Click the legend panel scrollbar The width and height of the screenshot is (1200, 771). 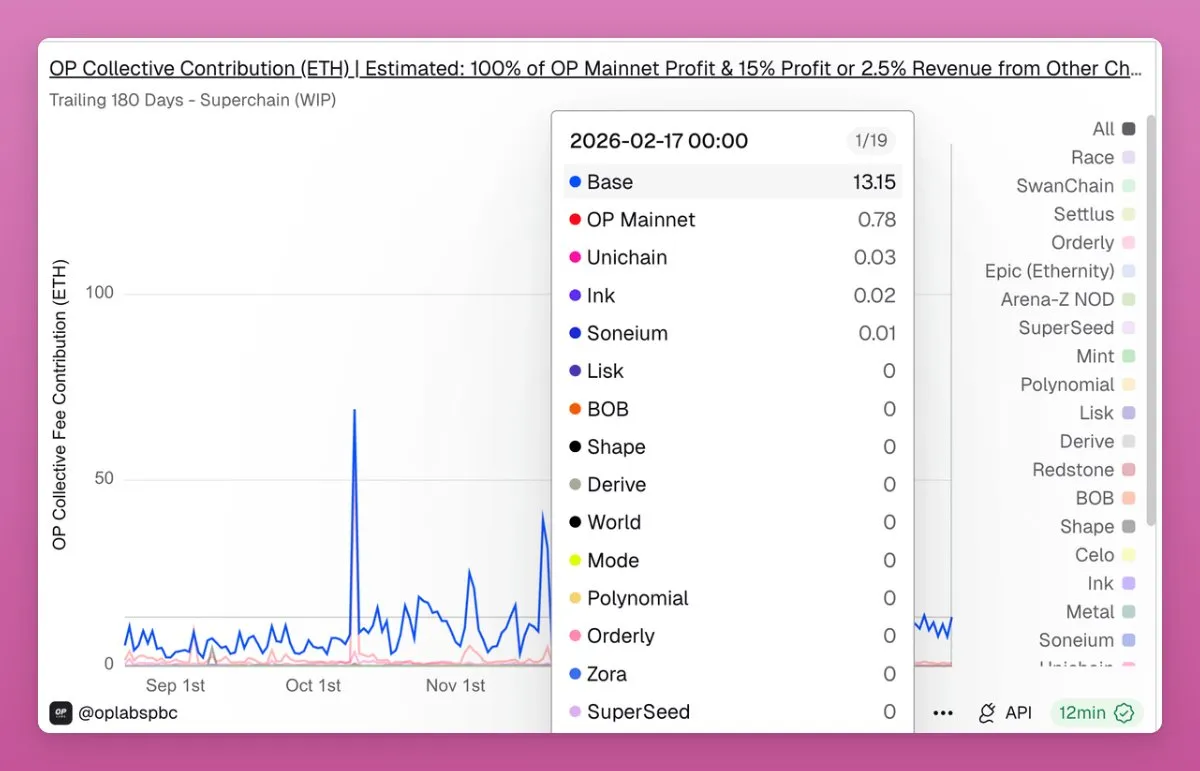tap(1151, 320)
